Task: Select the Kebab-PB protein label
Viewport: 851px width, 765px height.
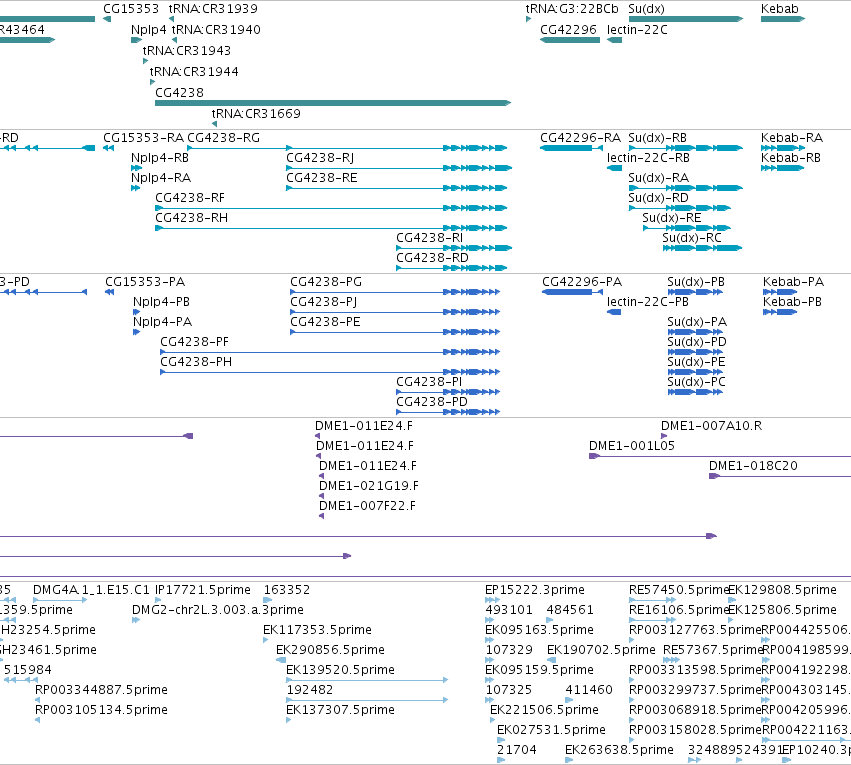Action: point(792,302)
